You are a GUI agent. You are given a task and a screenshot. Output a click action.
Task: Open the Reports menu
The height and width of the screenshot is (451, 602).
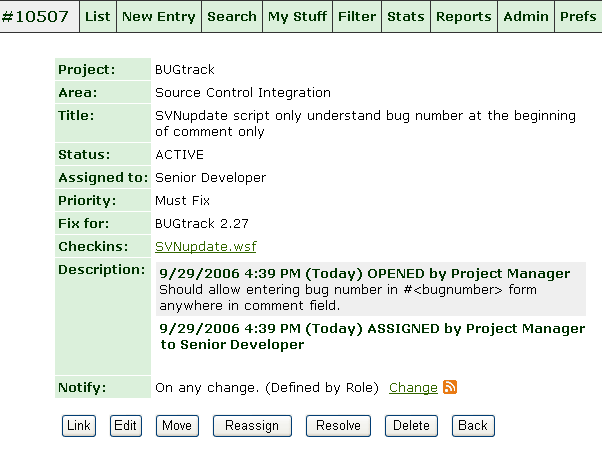click(464, 16)
